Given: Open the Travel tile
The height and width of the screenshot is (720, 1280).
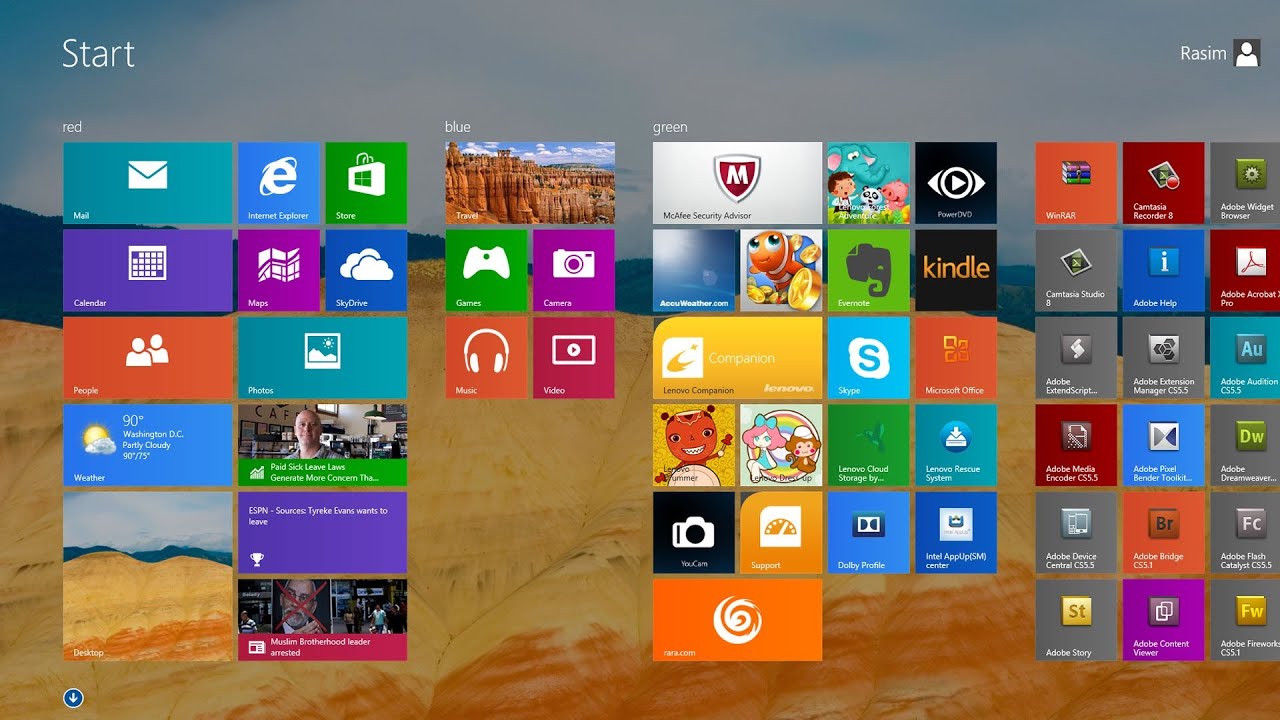Looking at the screenshot, I should coord(530,183).
